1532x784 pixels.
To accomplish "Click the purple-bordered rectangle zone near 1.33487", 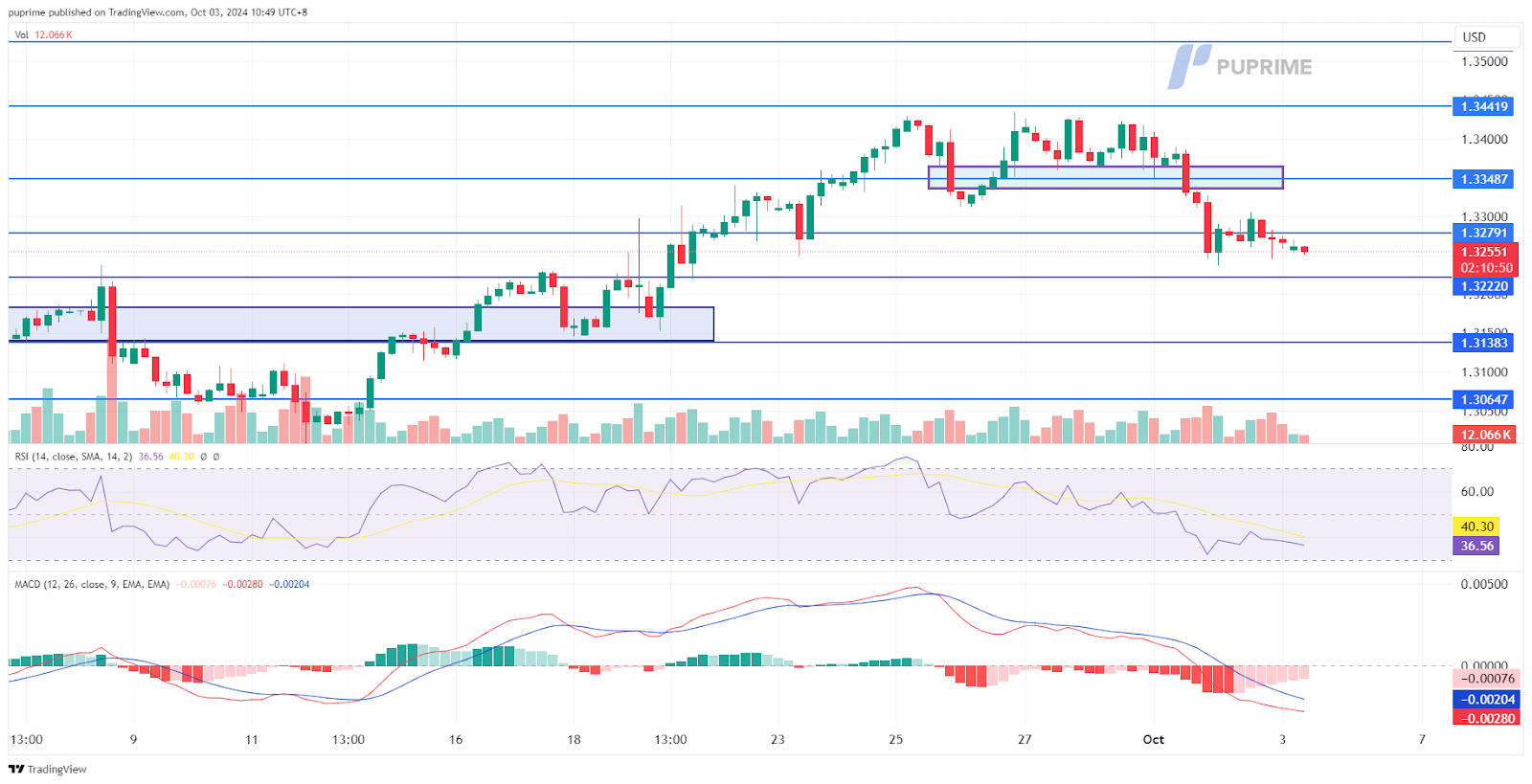I will (x=1105, y=177).
